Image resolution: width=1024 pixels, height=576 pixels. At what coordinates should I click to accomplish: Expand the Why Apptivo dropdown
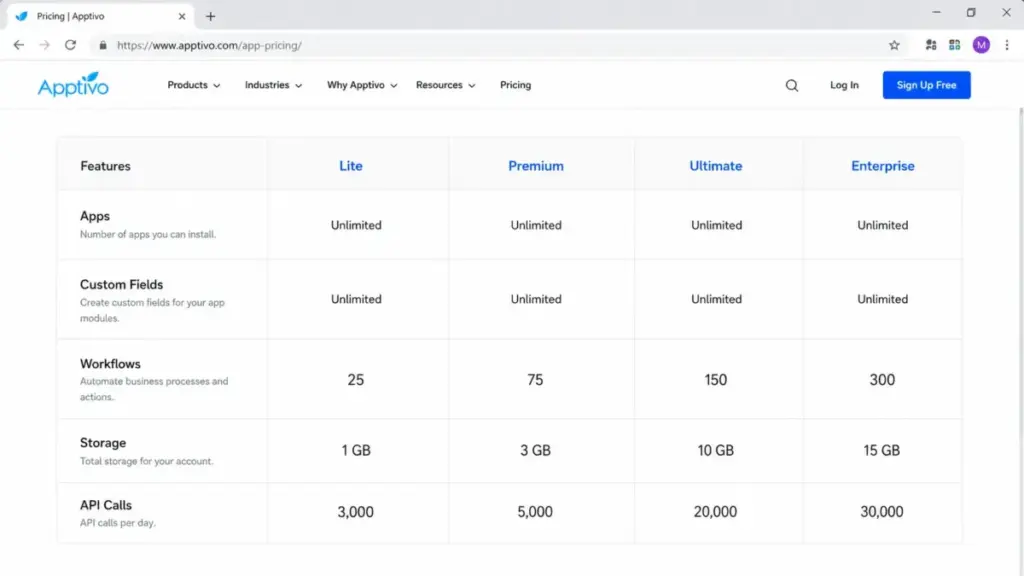(x=362, y=85)
